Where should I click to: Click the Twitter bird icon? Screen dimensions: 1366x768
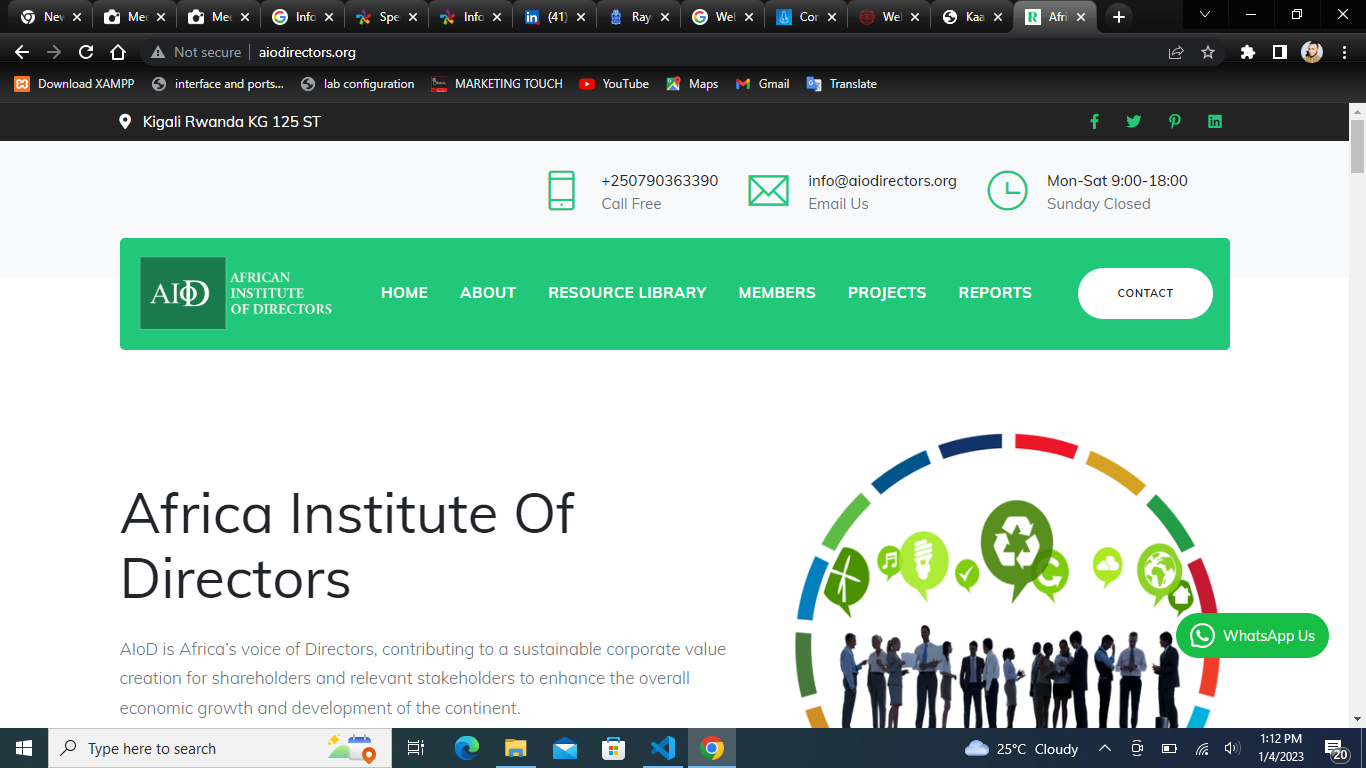click(1133, 122)
